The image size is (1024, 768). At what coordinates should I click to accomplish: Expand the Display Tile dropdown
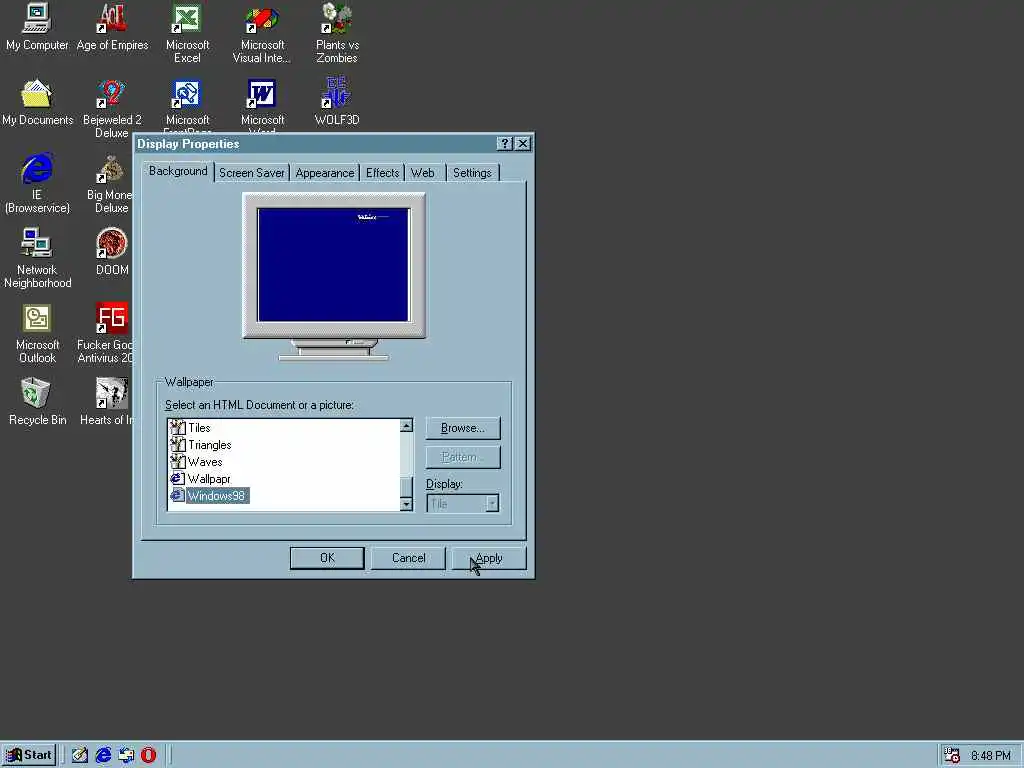coord(492,504)
